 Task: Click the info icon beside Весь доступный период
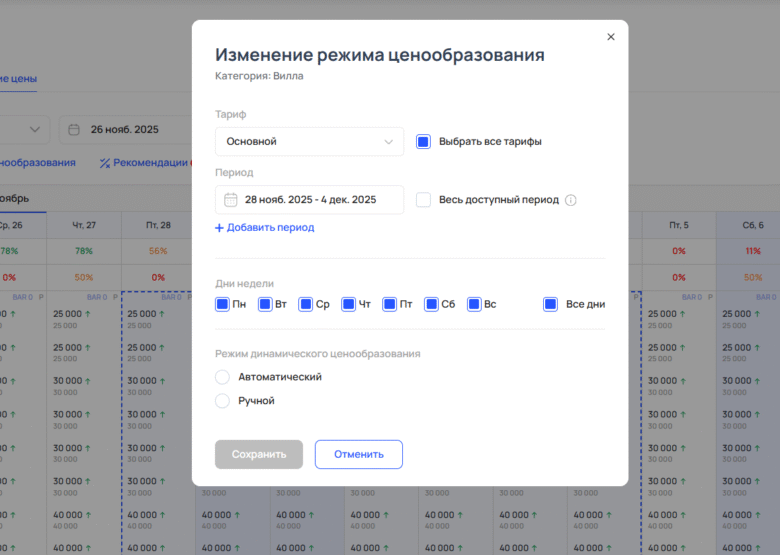point(571,200)
